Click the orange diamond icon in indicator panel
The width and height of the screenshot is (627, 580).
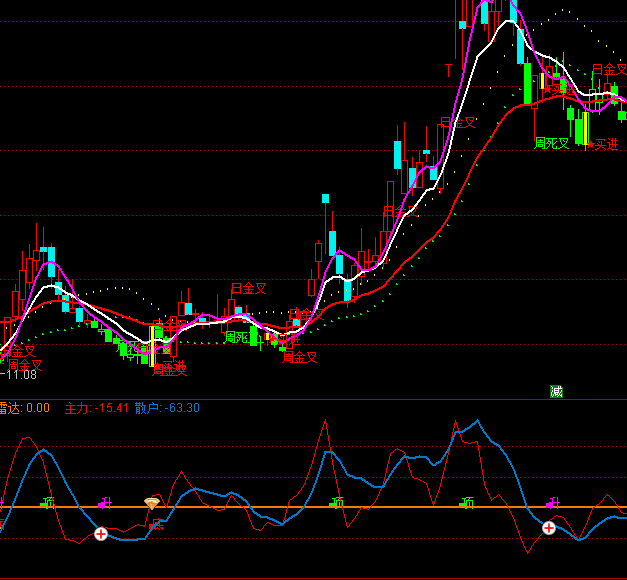click(x=152, y=503)
